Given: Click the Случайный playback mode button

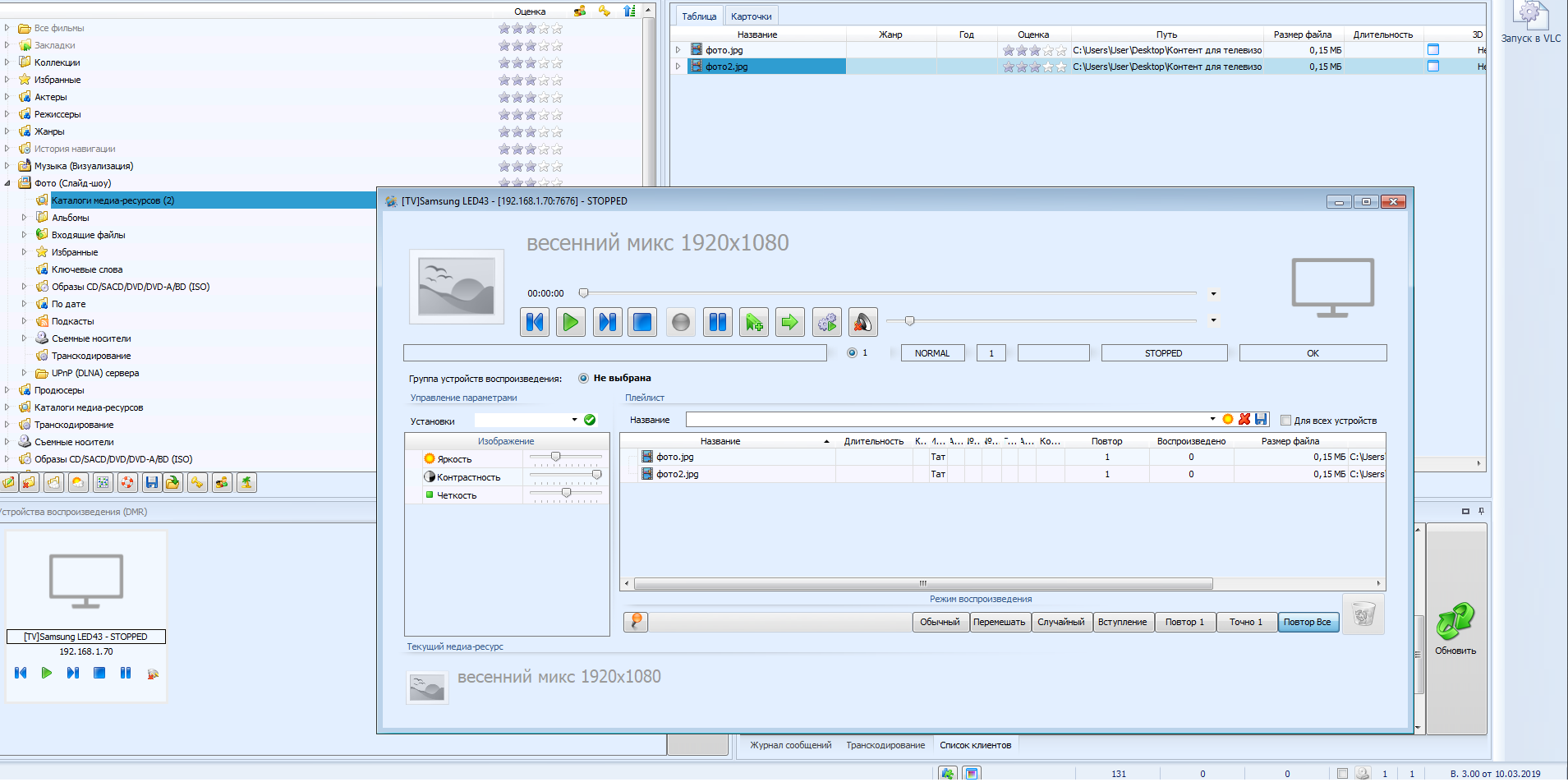Looking at the screenshot, I should pyautogui.click(x=1060, y=622).
